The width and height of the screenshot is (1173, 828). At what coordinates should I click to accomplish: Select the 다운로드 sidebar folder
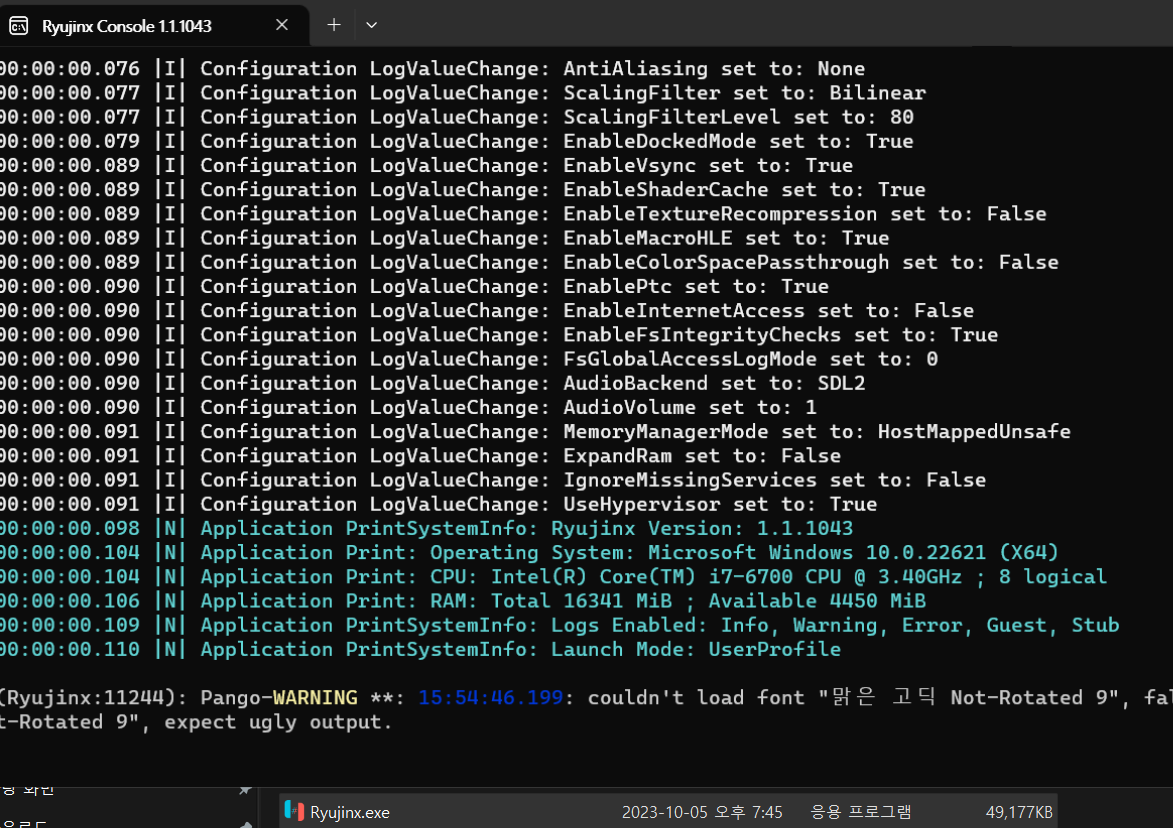click(24, 824)
